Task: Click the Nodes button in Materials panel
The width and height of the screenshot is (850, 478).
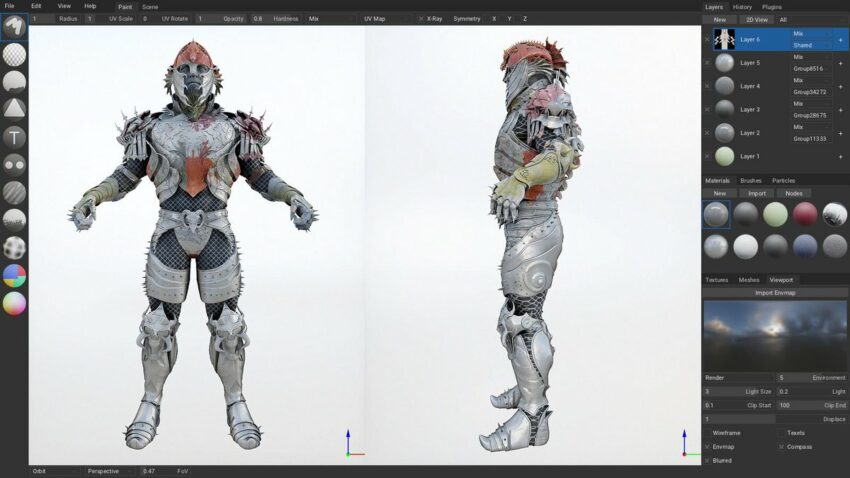Action: click(793, 193)
